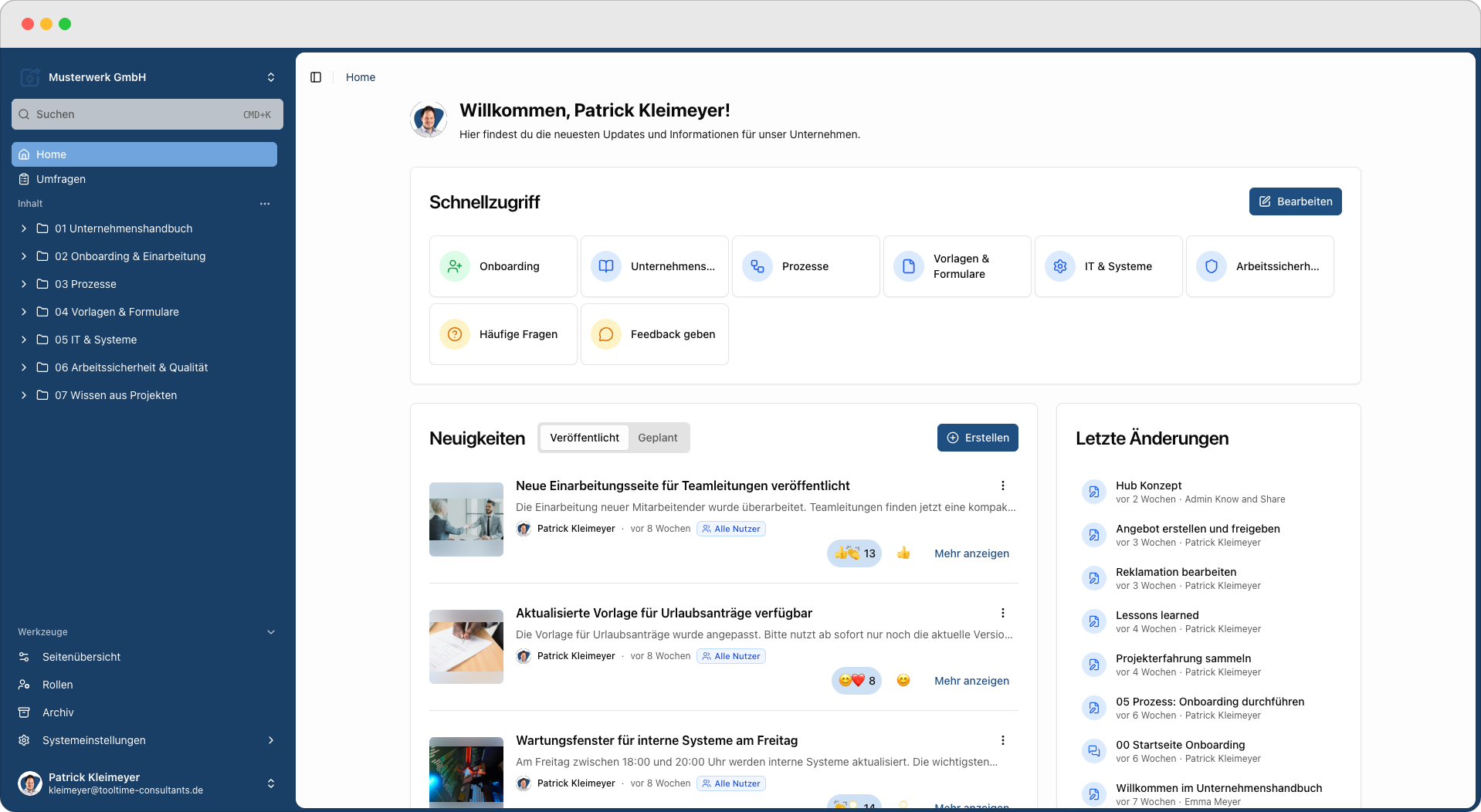Expand the 02 Onboarding & Einarbeitung folder

24,256
